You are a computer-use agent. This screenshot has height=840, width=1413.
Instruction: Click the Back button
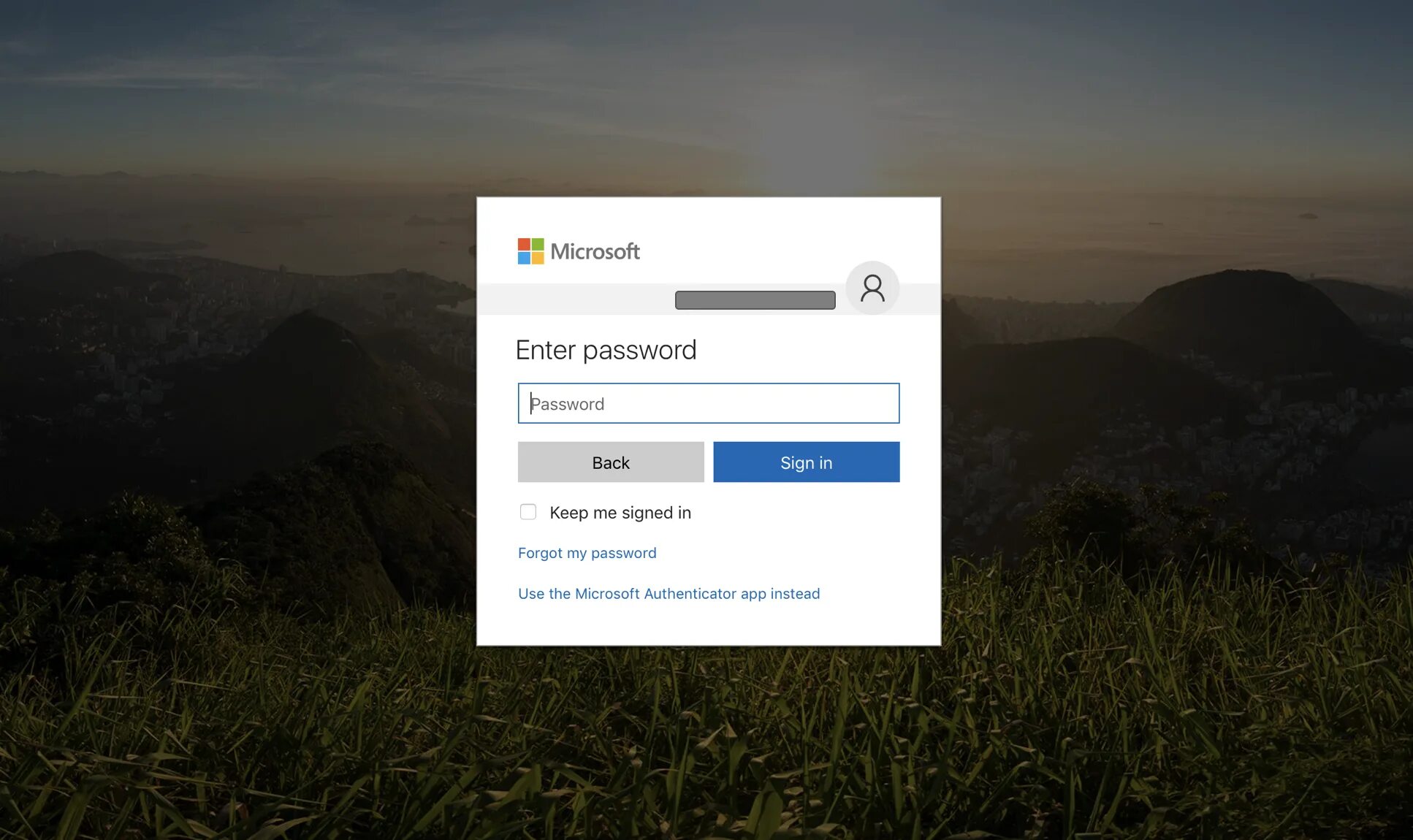pyautogui.click(x=611, y=461)
